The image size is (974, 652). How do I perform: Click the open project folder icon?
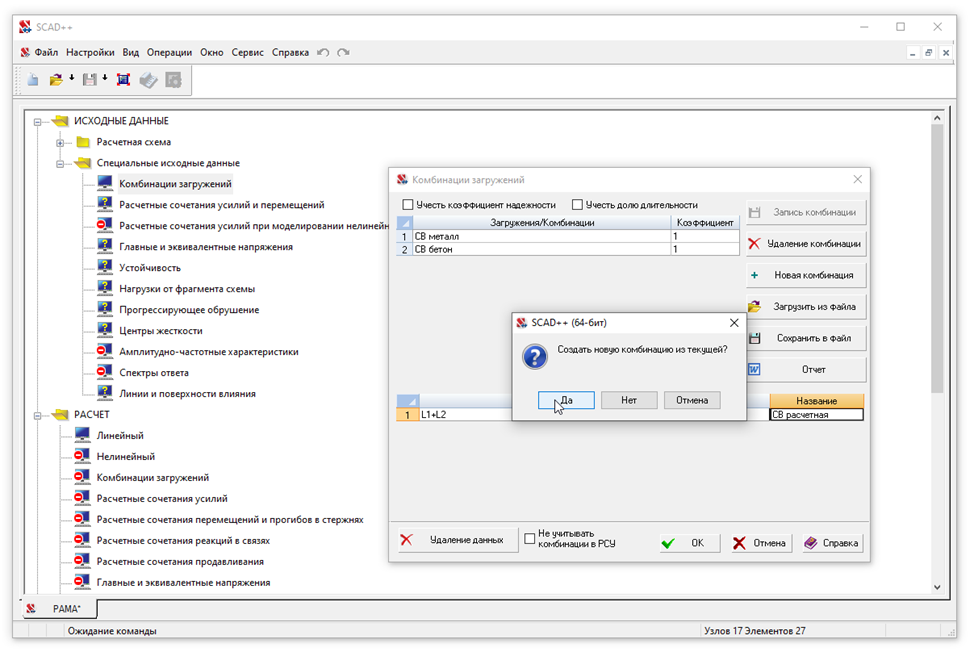[56, 79]
